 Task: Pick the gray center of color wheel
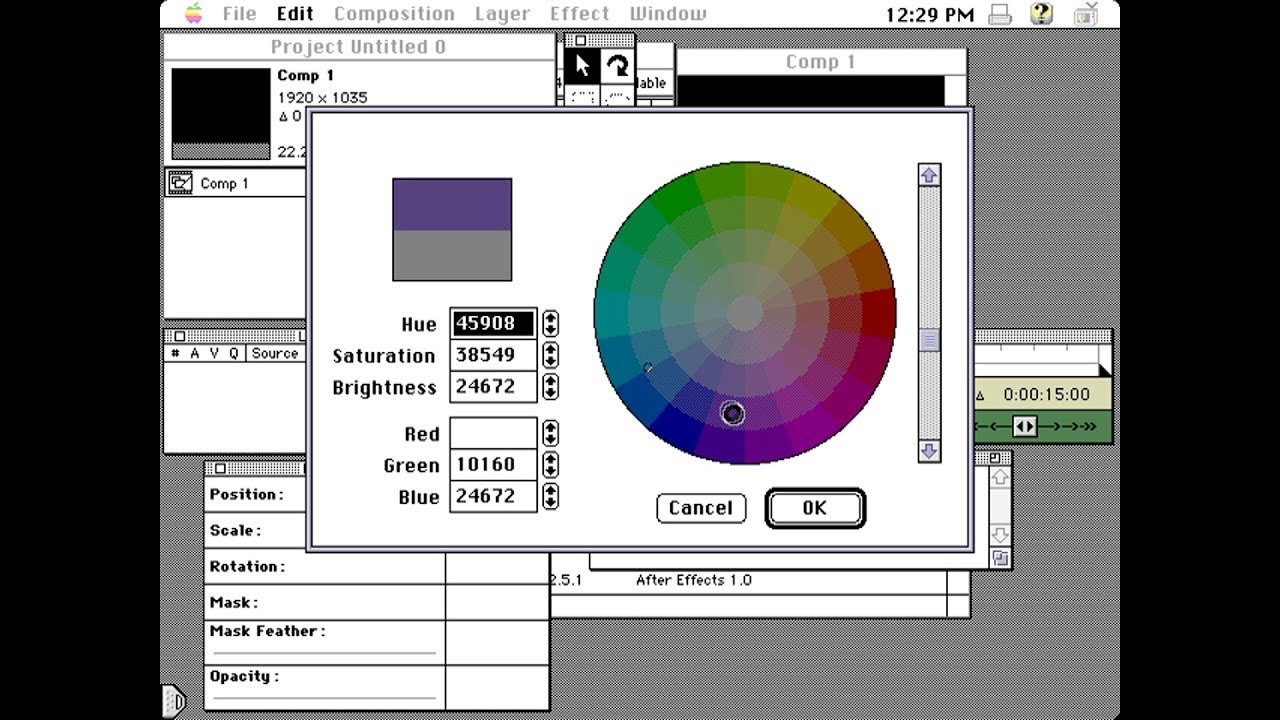coord(744,313)
